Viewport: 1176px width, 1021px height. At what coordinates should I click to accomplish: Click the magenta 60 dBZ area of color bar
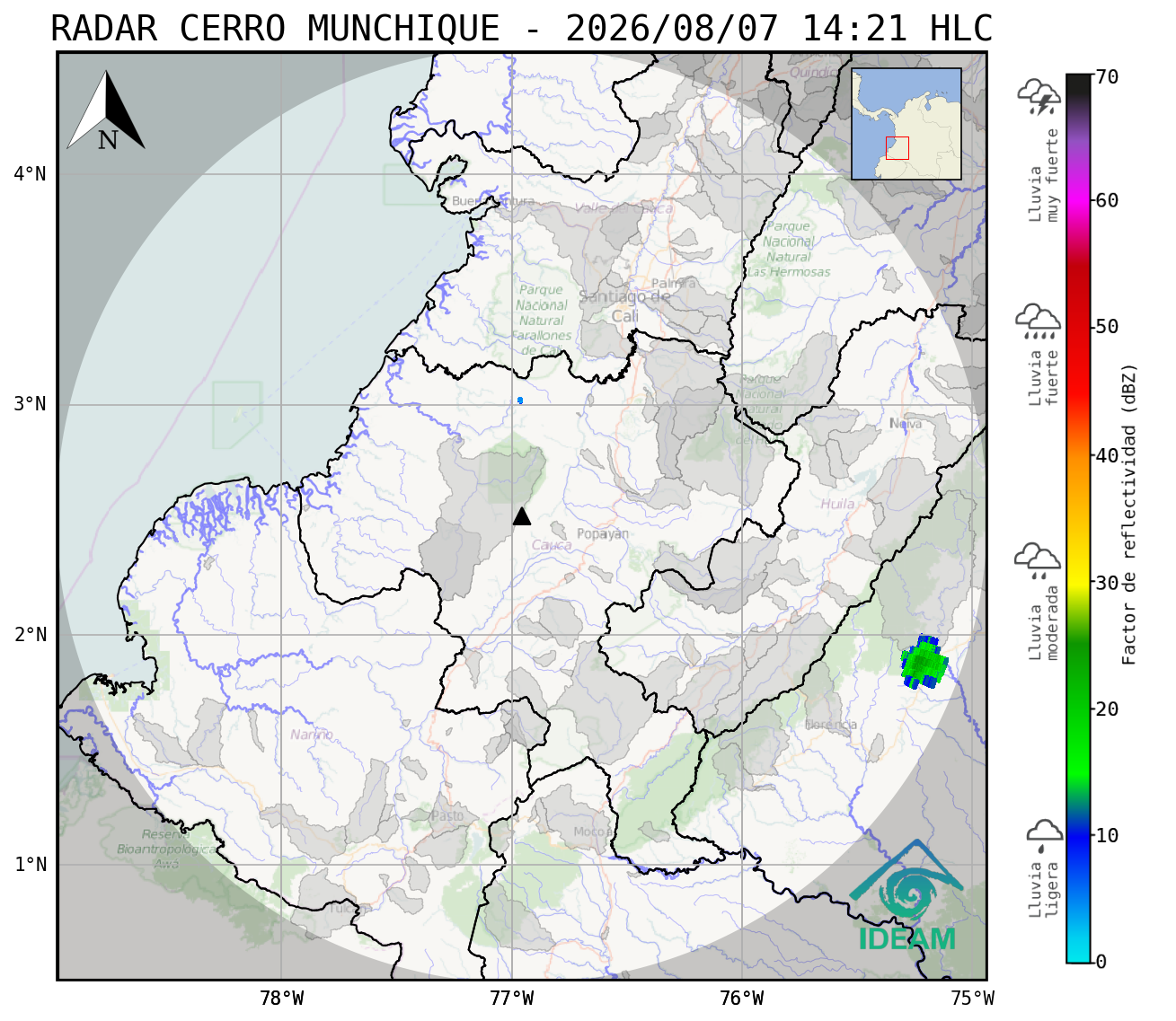[1078, 201]
